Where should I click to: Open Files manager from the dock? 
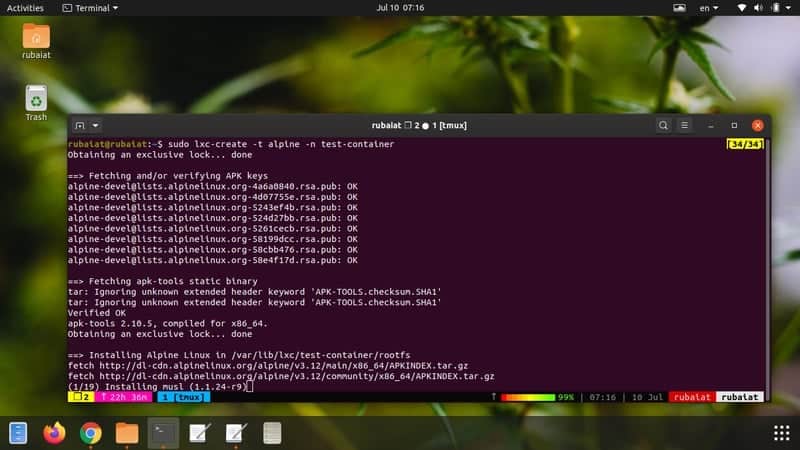[x=127, y=433]
